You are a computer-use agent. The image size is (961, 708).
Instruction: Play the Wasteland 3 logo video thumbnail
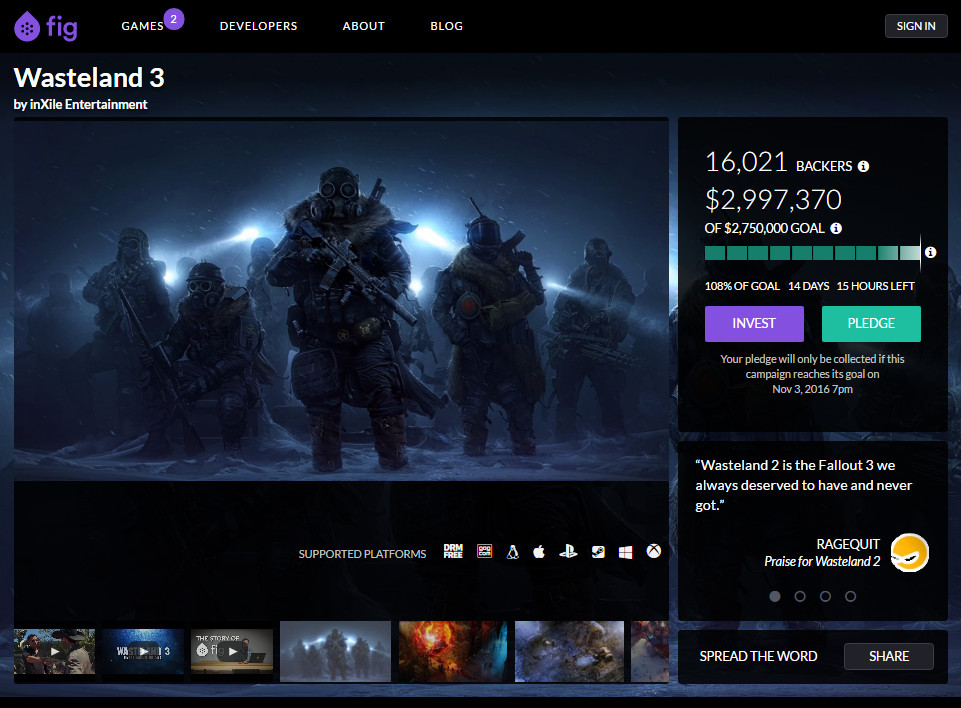tap(143, 652)
